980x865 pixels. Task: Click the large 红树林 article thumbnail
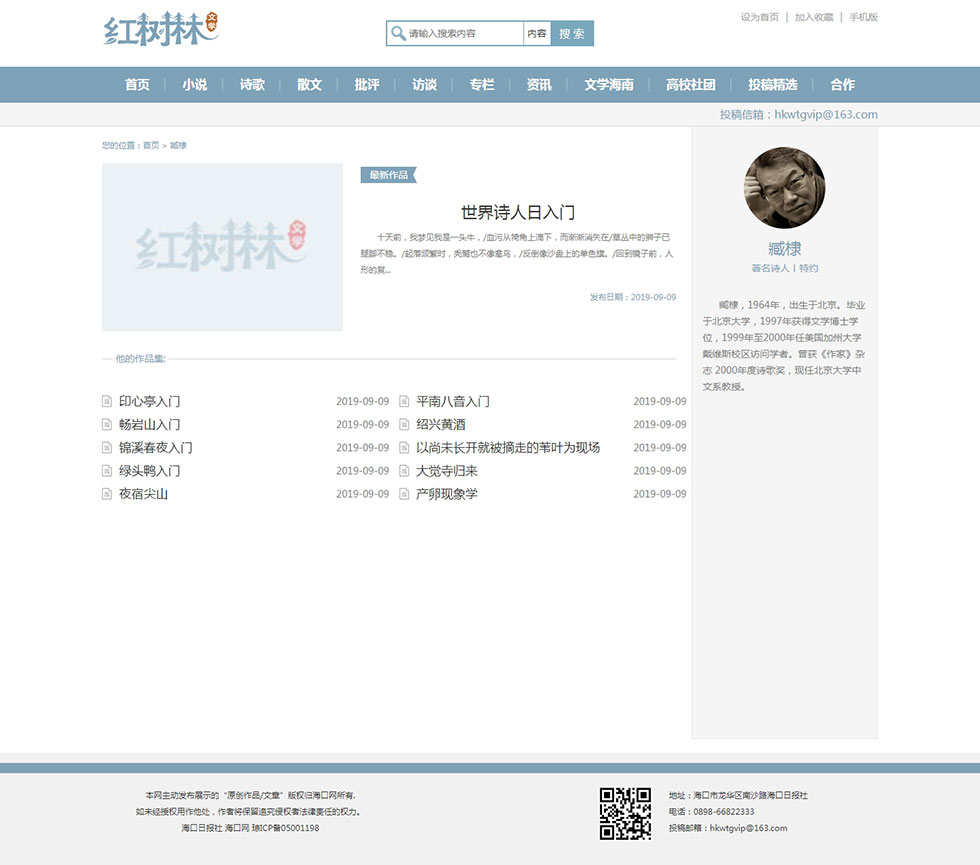[x=222, y=247]
